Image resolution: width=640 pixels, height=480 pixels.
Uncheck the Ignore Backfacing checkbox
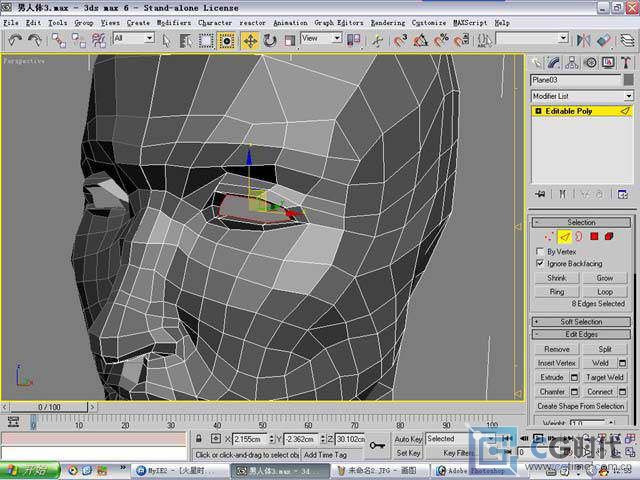pyautogui.click(x=540, y=263)
